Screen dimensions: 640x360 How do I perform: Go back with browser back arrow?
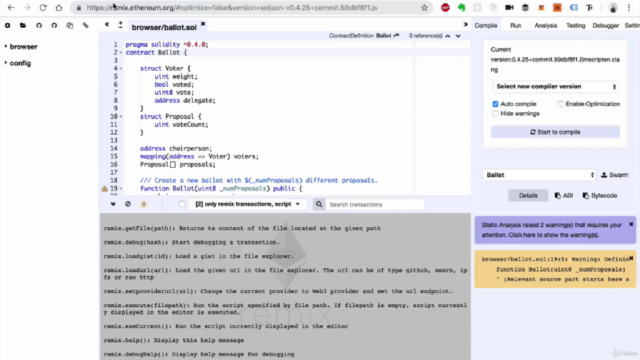pos(11,8)
